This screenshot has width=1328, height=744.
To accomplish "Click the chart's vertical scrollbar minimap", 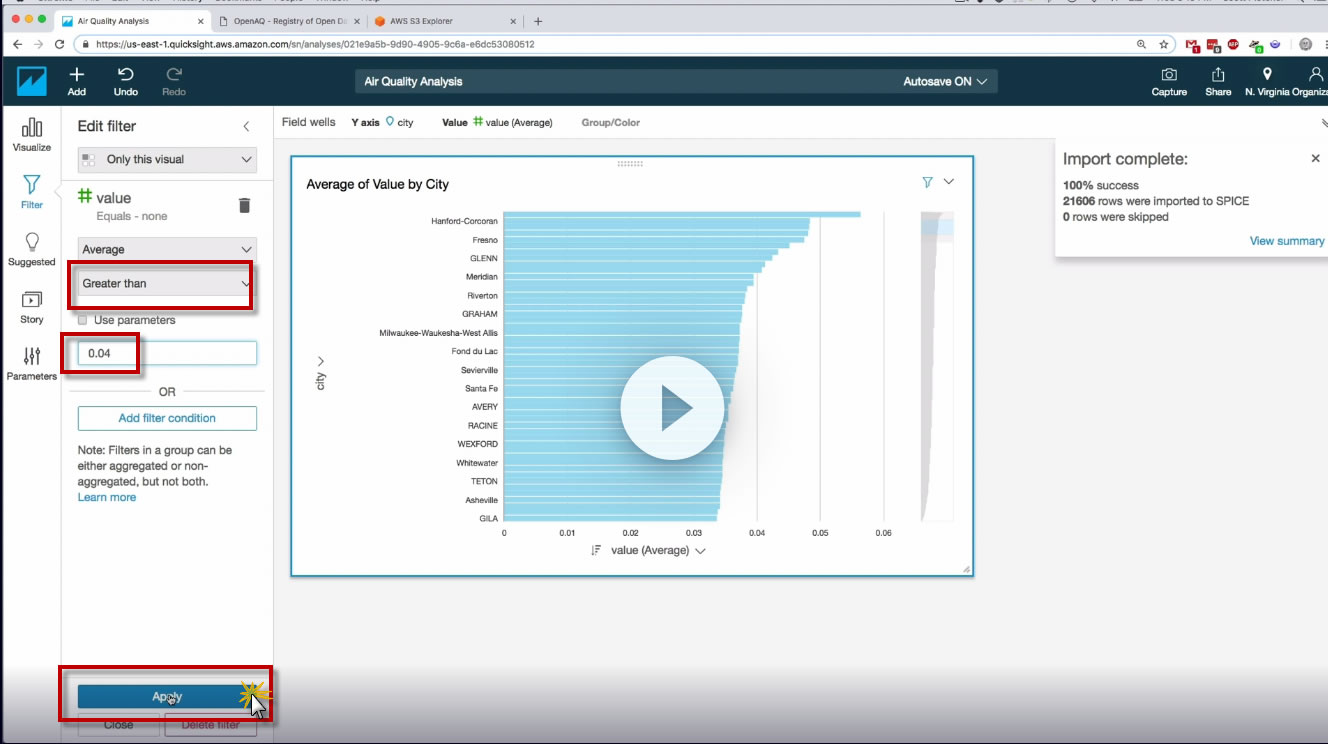I will (937, 366).
